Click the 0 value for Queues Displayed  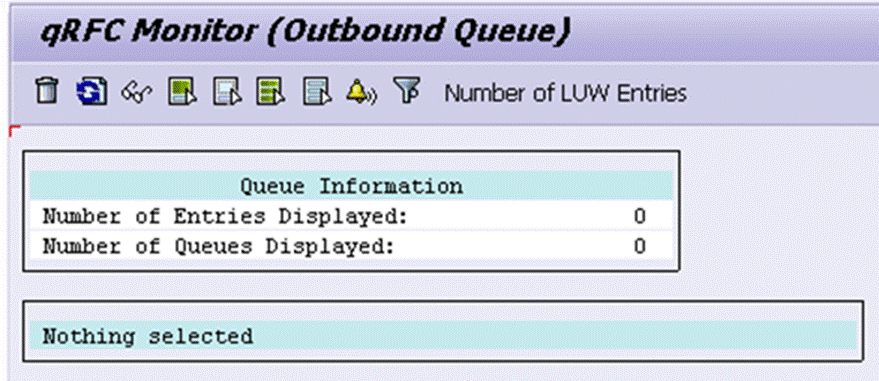[x=640, y=246]
